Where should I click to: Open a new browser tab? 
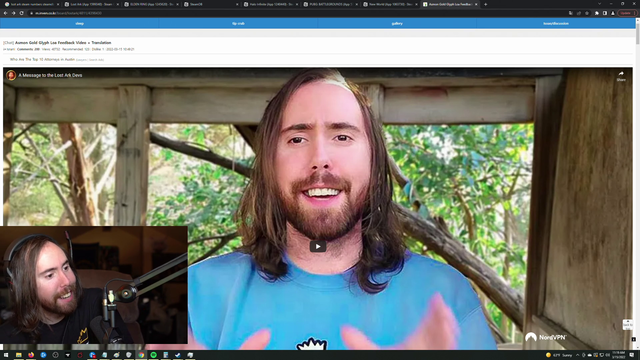(485, 4)
